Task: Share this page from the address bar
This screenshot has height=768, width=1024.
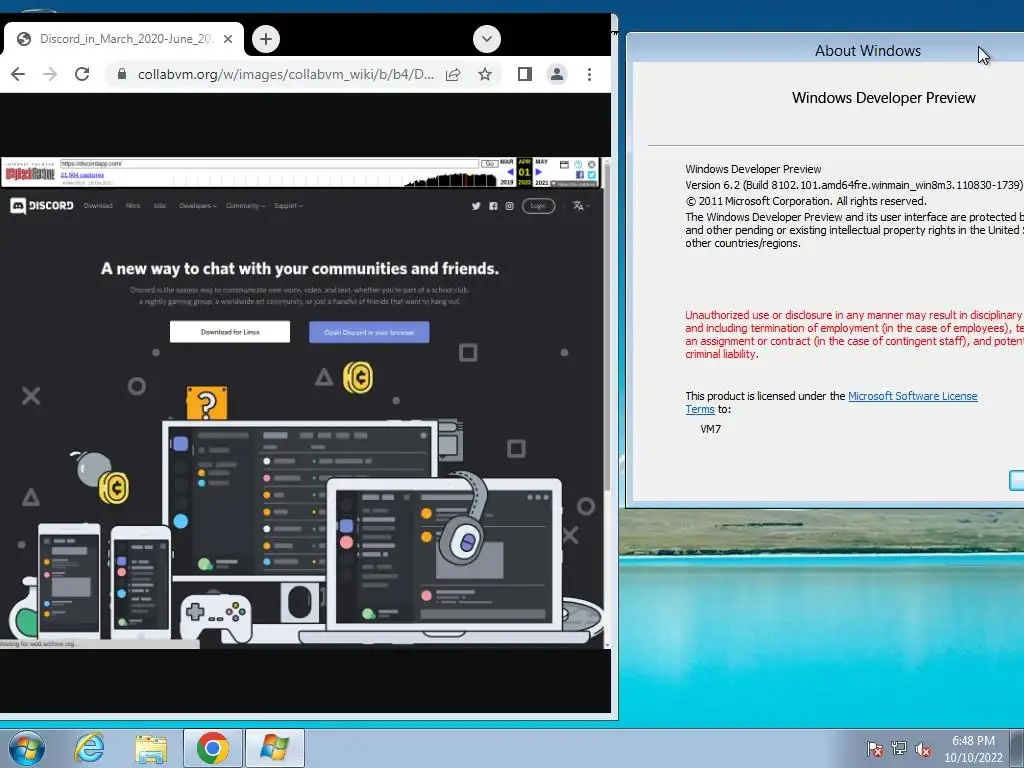Action: point(453,74)
